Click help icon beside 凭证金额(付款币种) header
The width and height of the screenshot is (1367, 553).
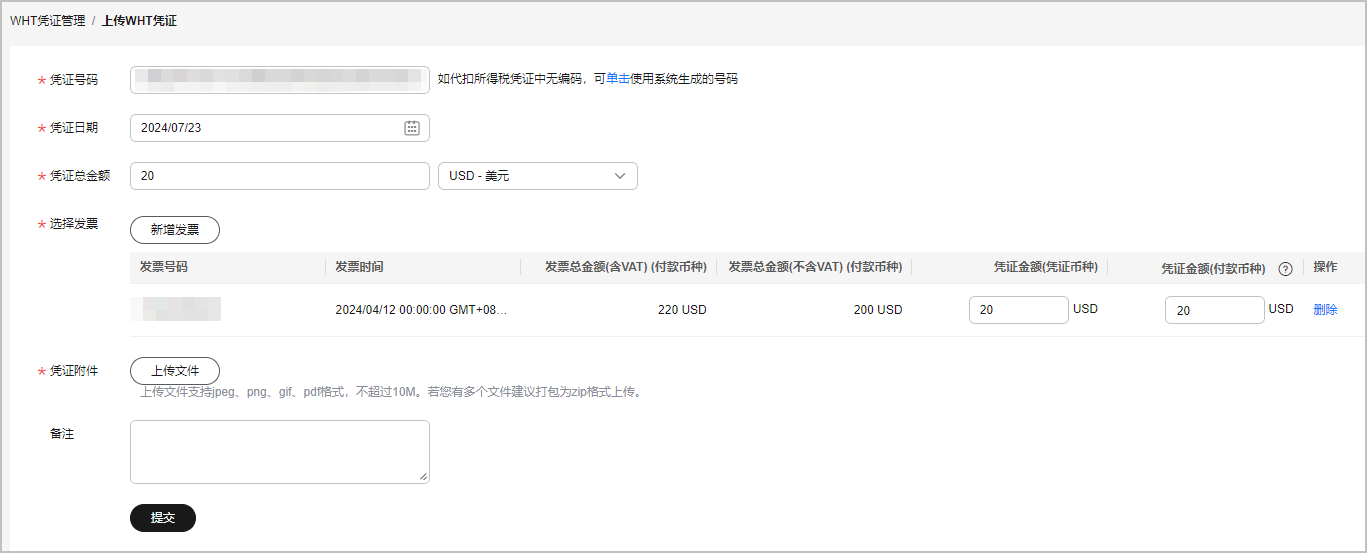pyautogui.click(x=1286, y=269)
